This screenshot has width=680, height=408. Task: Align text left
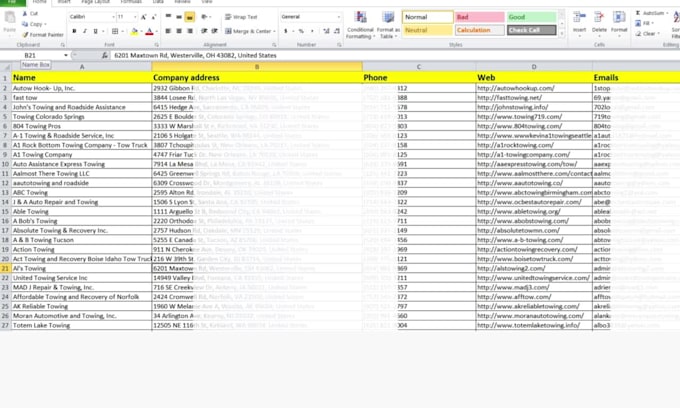coord(168,31)
